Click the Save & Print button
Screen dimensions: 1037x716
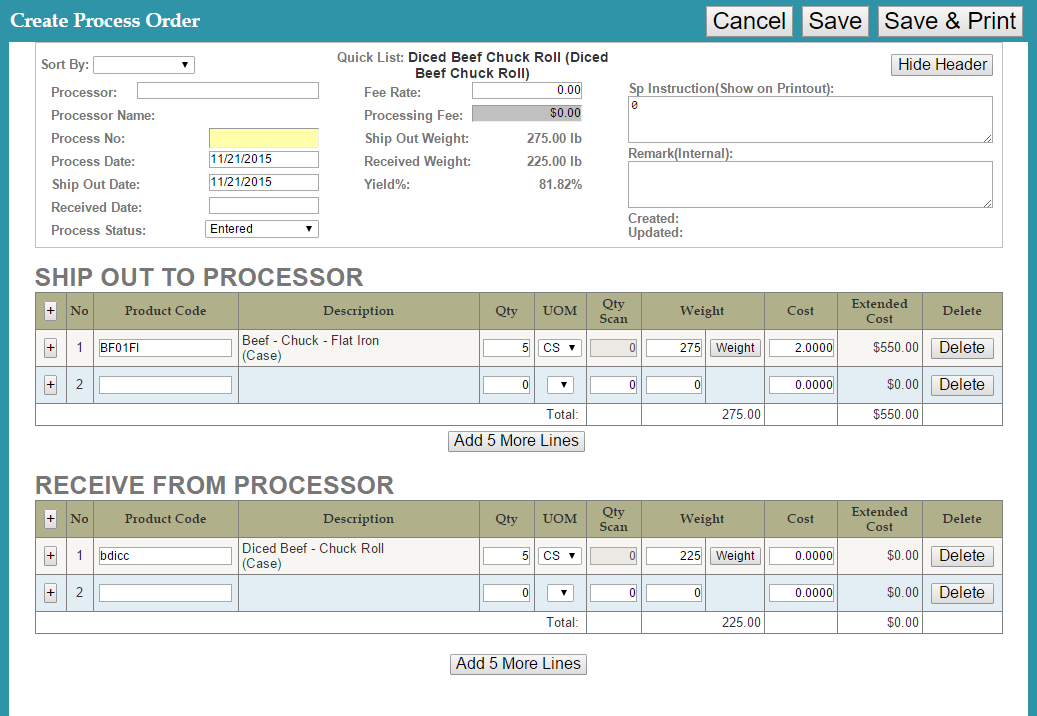point(950,21)
